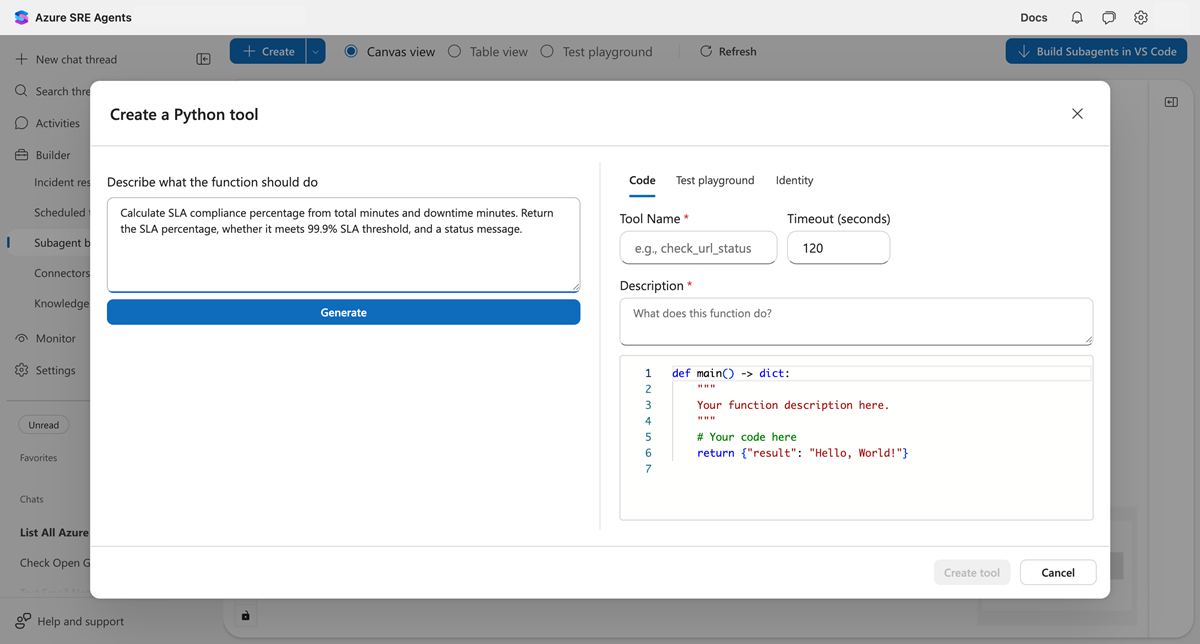Expand the right side panel
This screenshot has height=644, width=1200.
click(1170, 101)
